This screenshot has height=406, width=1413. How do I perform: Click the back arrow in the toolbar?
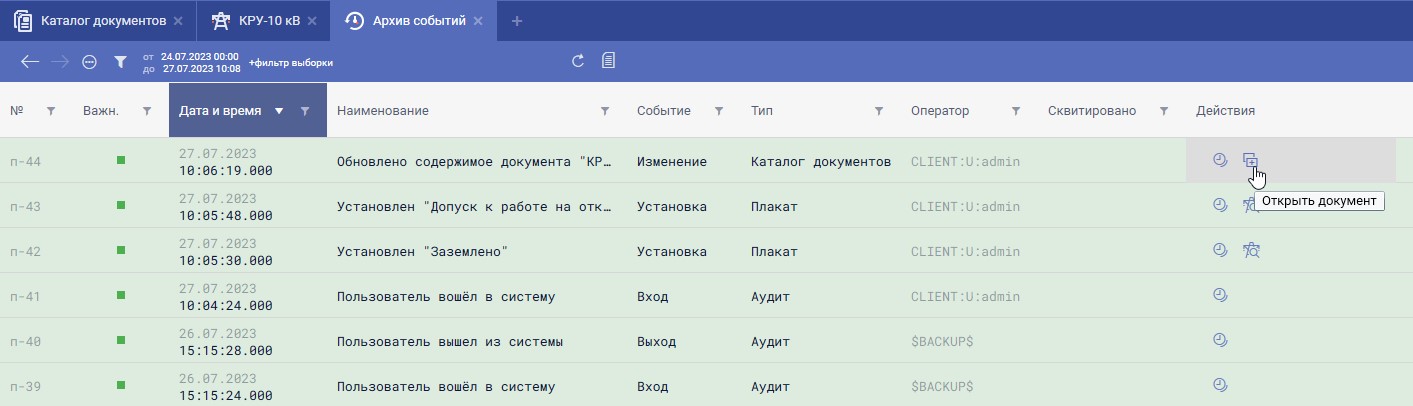point(30,62)
